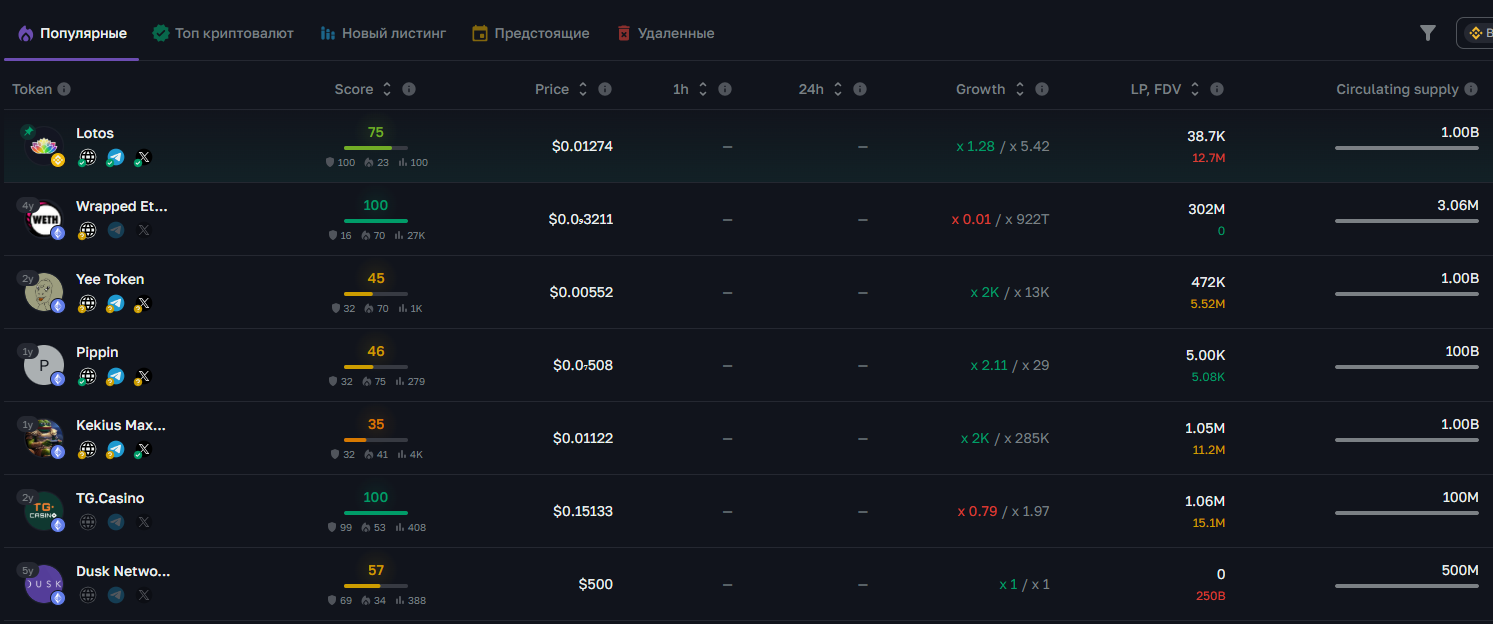Switch to the Топ криптовалют tab
The image size is (1493, 624).
[223, 33]
